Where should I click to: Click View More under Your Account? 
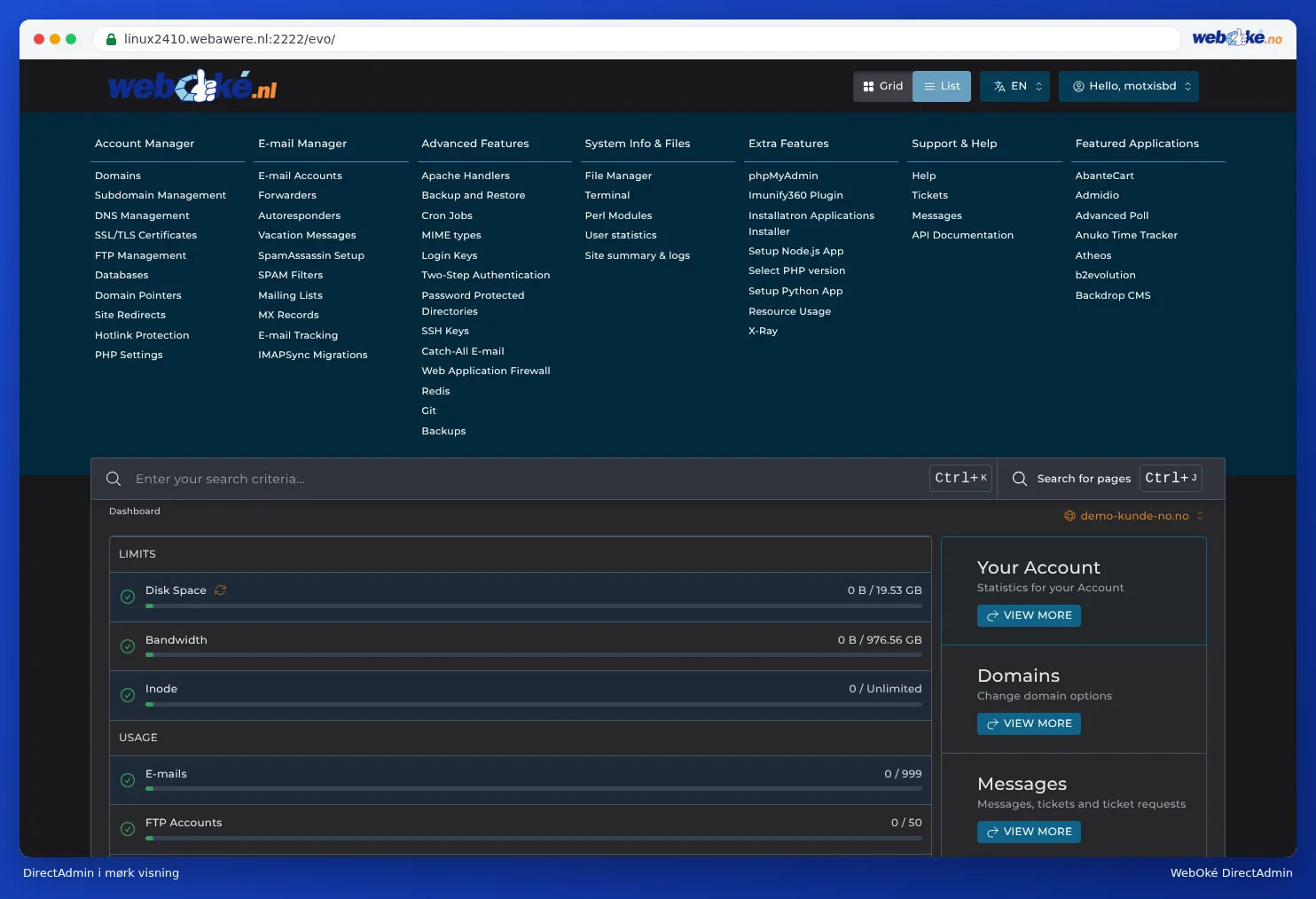[1029, 615]
